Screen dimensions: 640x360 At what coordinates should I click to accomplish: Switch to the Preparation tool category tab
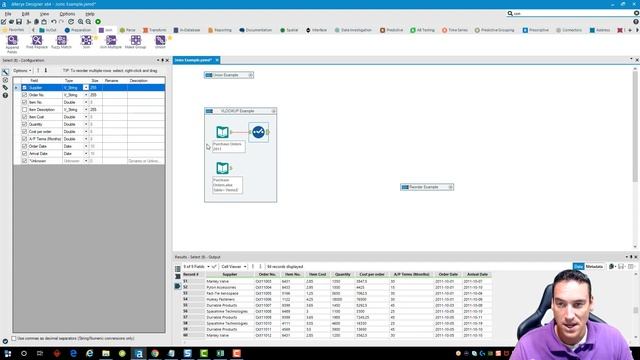[78, 30]
